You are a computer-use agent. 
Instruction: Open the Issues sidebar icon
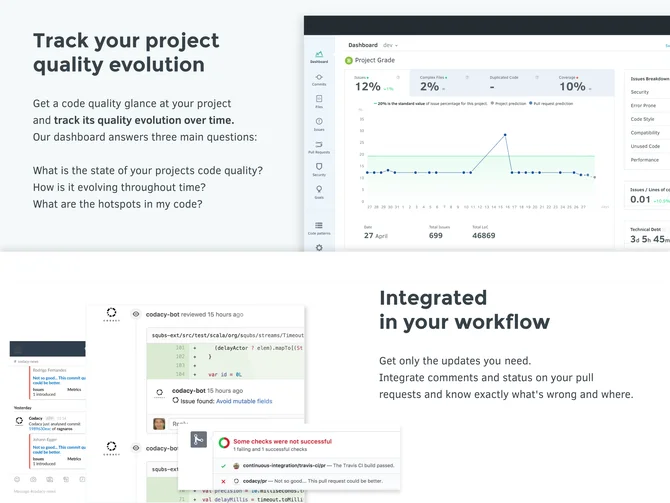click(x=319, y=121)
